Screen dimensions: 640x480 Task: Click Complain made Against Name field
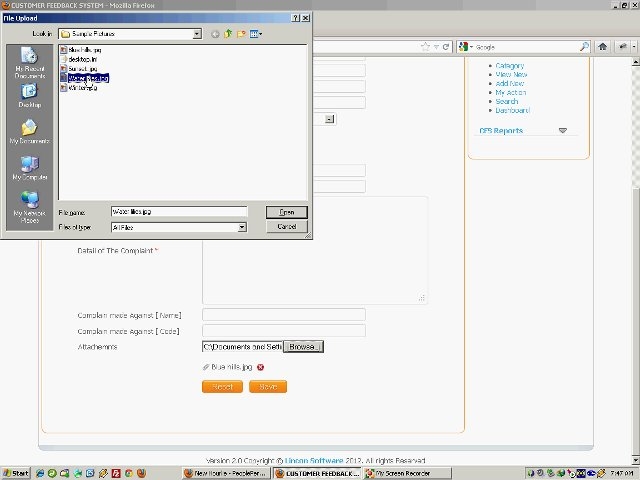(284, 315)
